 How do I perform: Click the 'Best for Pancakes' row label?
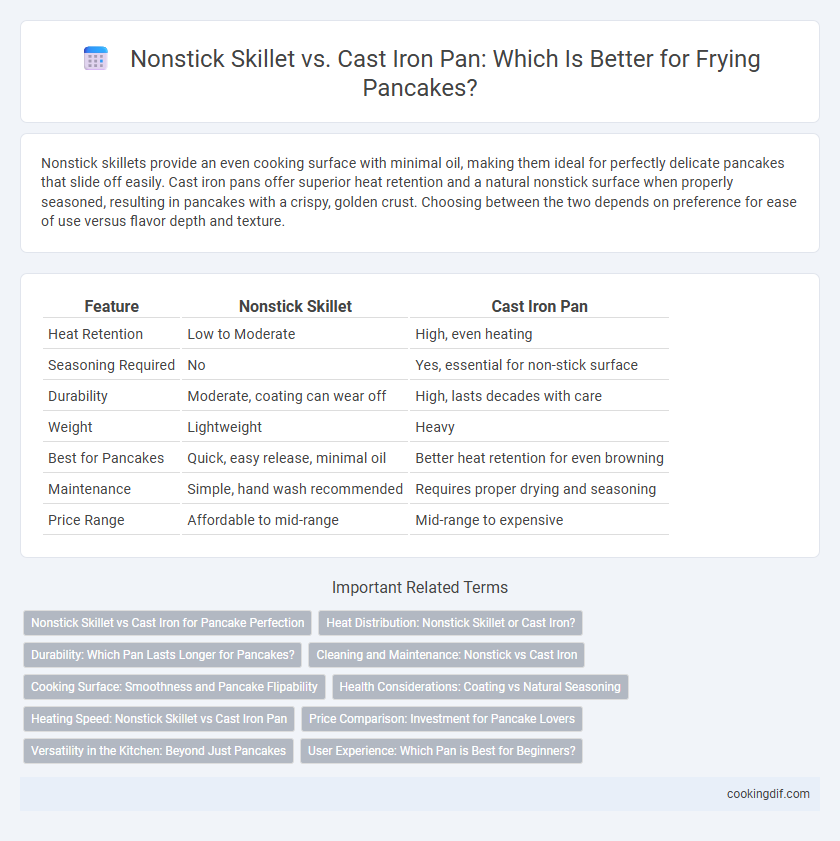(x=106, y=458)
